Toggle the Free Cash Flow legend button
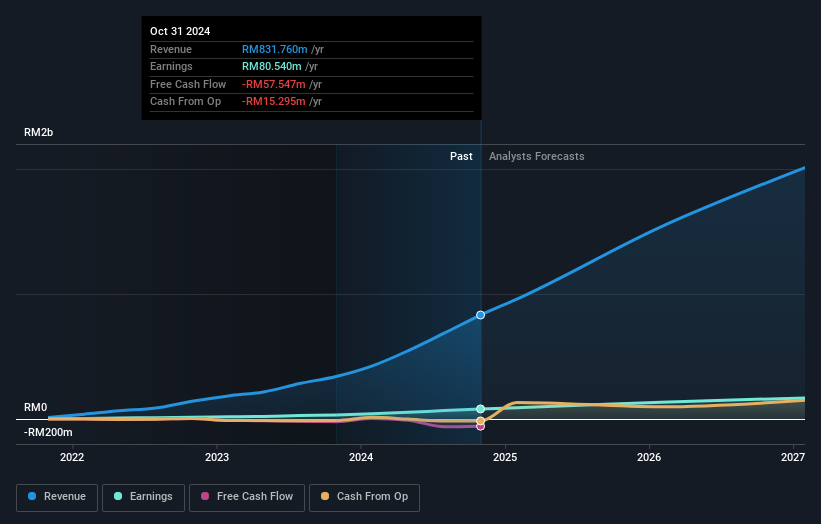821x524 pixels. tap(247, 497)
